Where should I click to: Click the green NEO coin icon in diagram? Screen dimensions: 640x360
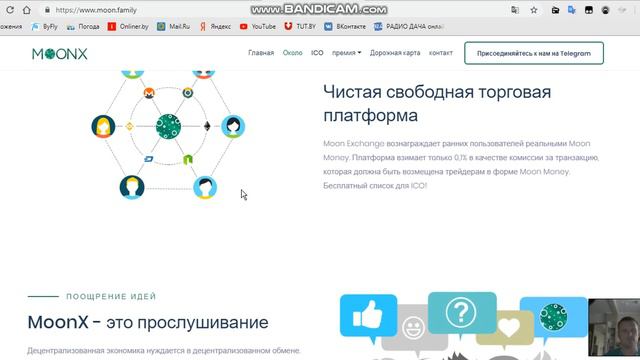tap(188, 160)
